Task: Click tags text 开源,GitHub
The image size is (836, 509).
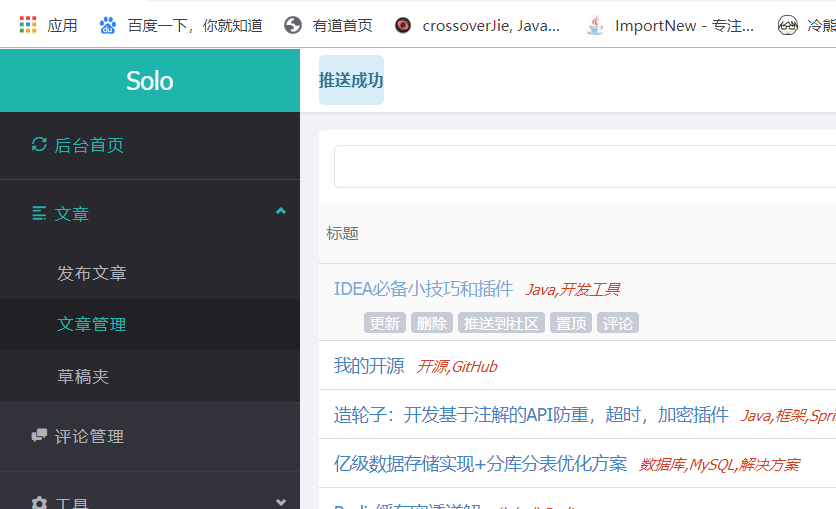Action: (x=457, y=367)
